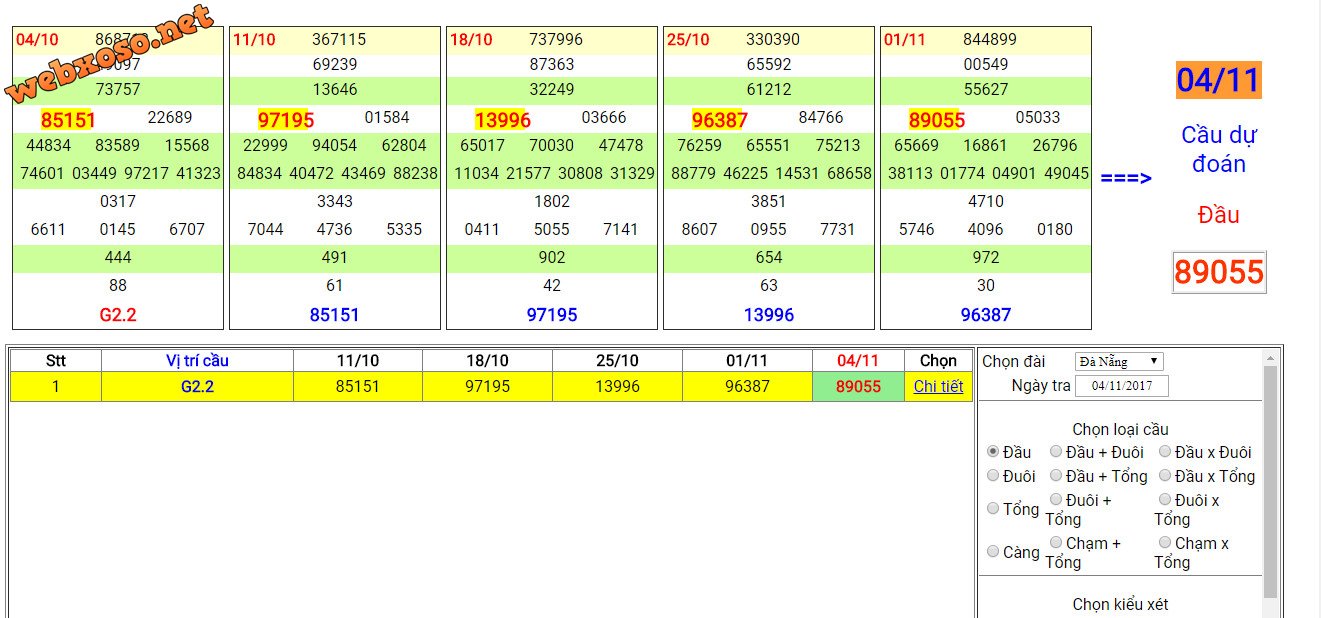Click the G2.2 position cell in table

(197, 386)
